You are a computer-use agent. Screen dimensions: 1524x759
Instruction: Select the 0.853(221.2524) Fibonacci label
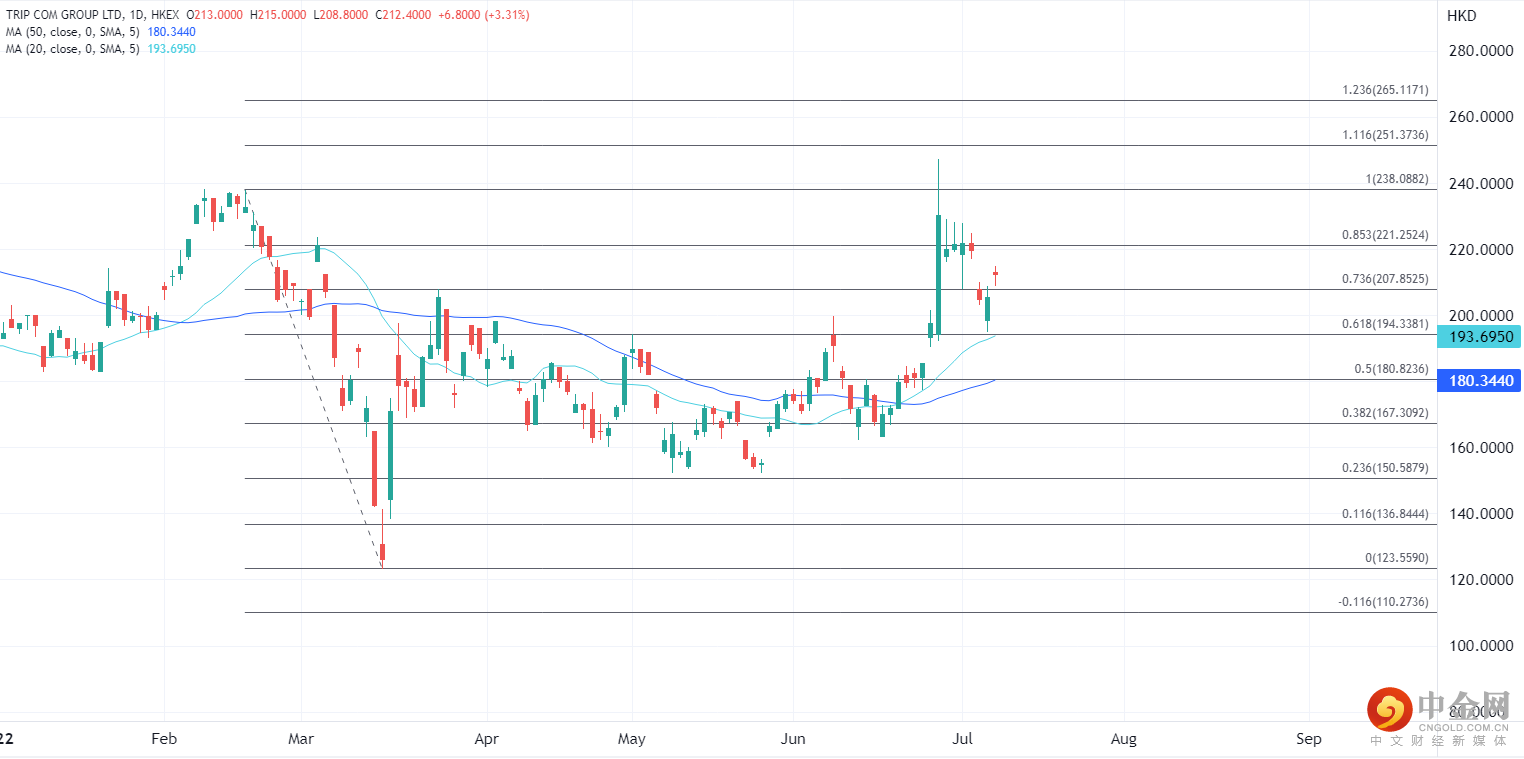pyautogui.click(x=1385, y=235)
